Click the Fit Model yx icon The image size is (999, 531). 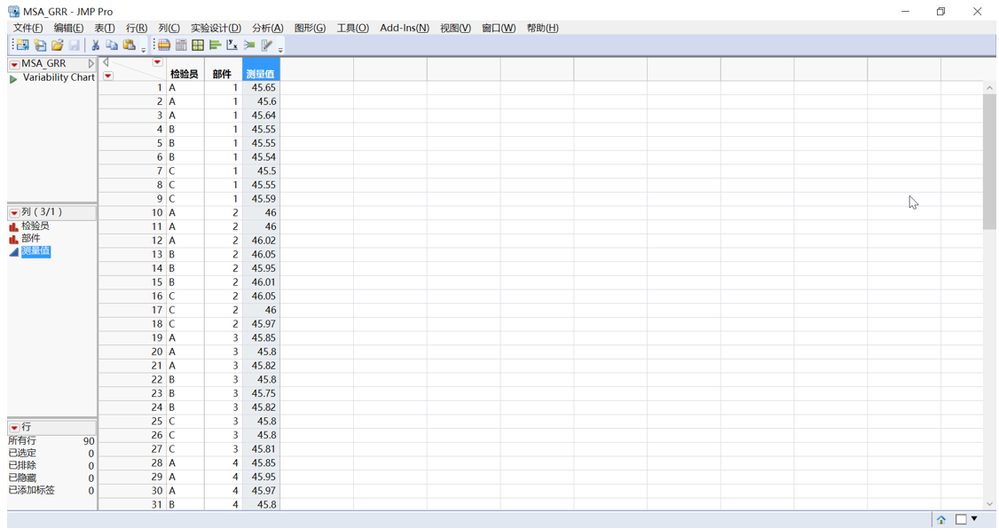click(x=232, y=45)
